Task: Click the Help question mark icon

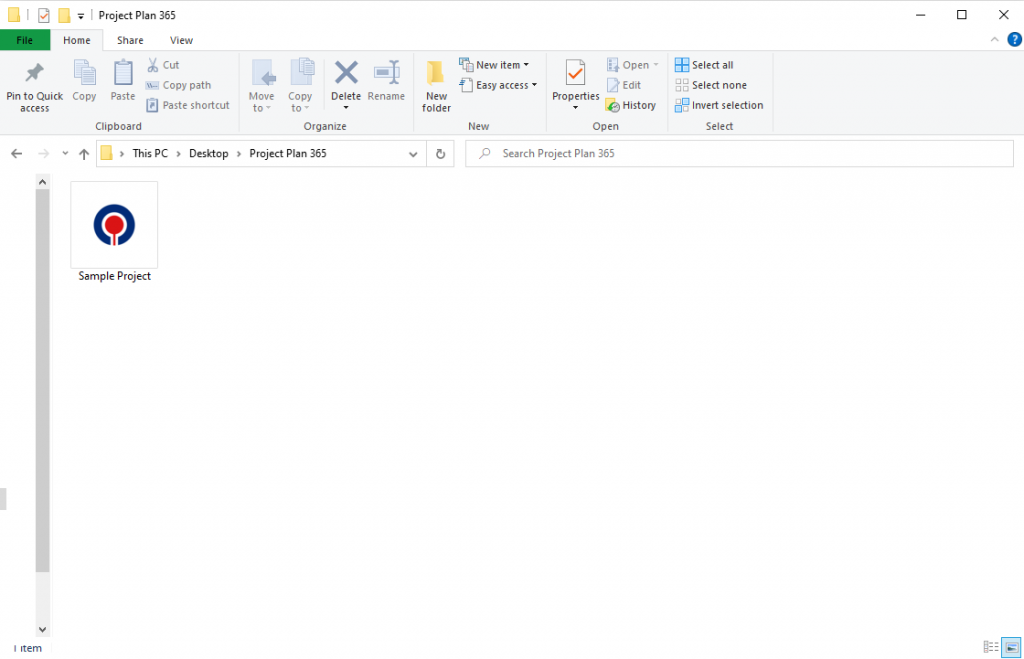Action: tap(1014, 40)
